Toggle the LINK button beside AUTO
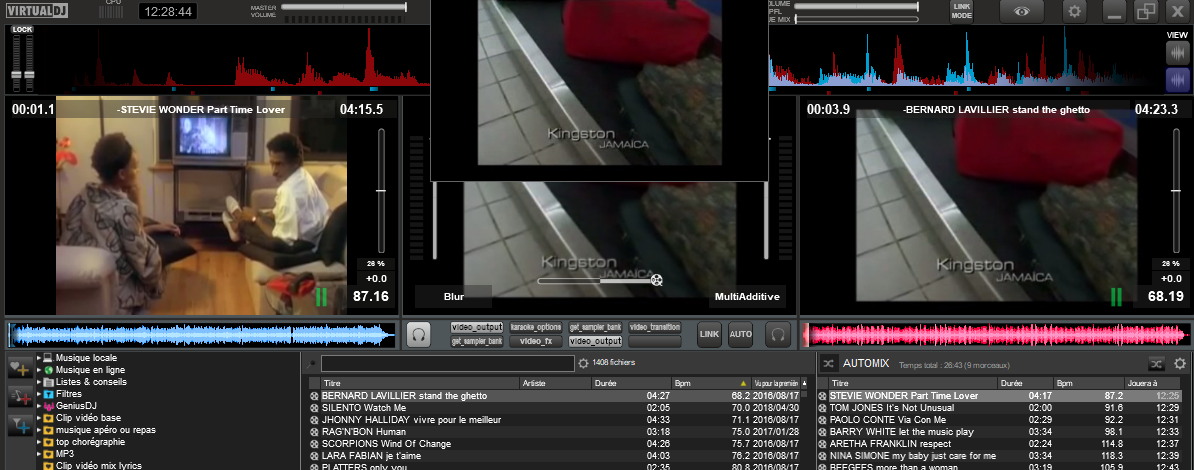This screenshot has width=1194, height=470. (x=709, y=334)
